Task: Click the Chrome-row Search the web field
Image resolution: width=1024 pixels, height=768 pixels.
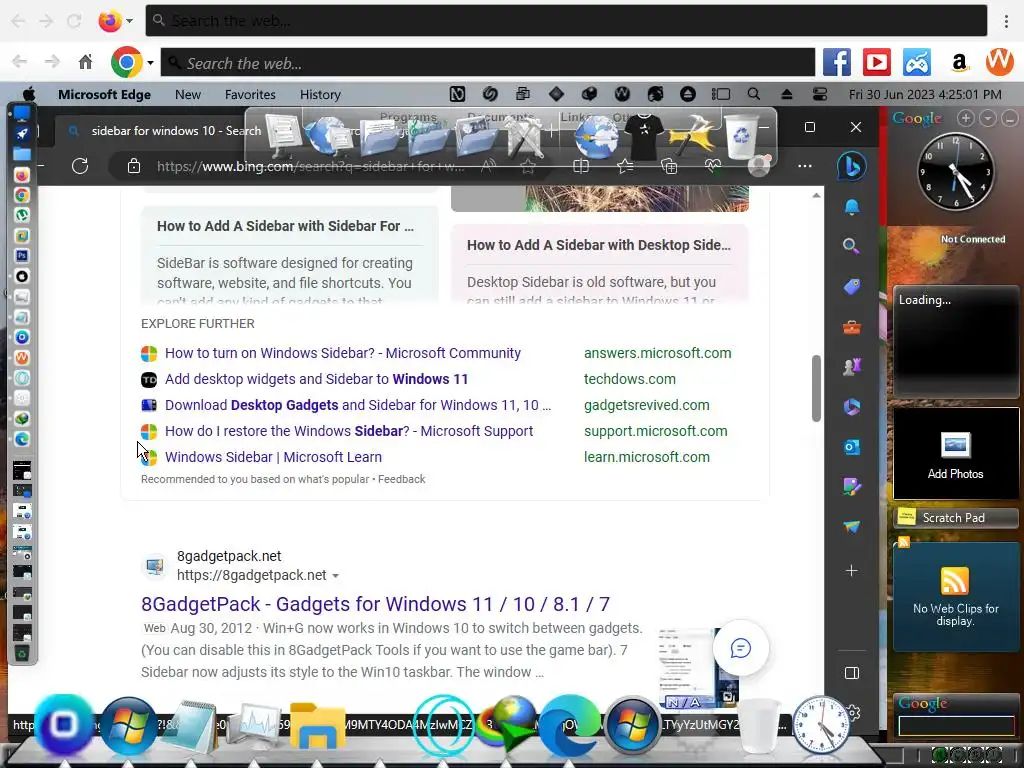Action: 488,63
